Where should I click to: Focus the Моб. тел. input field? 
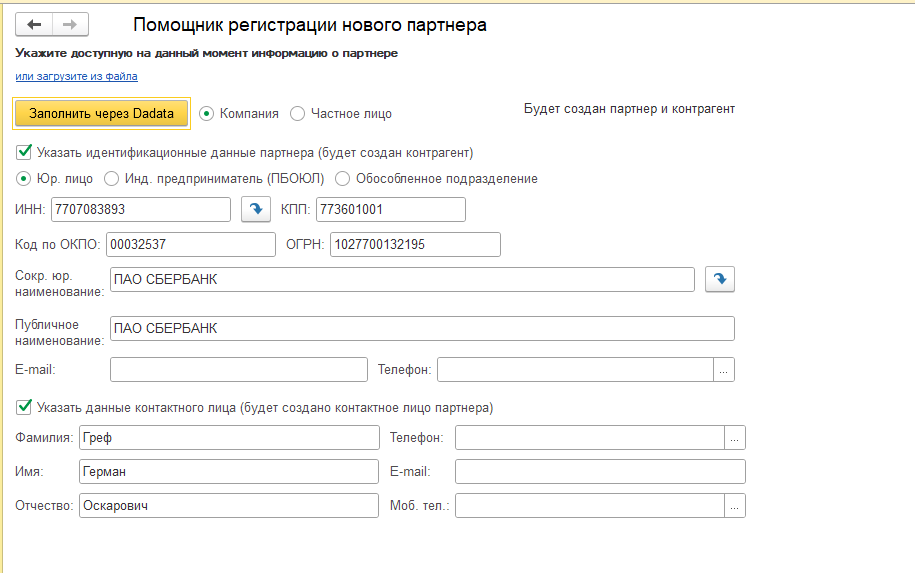(590, 506)
